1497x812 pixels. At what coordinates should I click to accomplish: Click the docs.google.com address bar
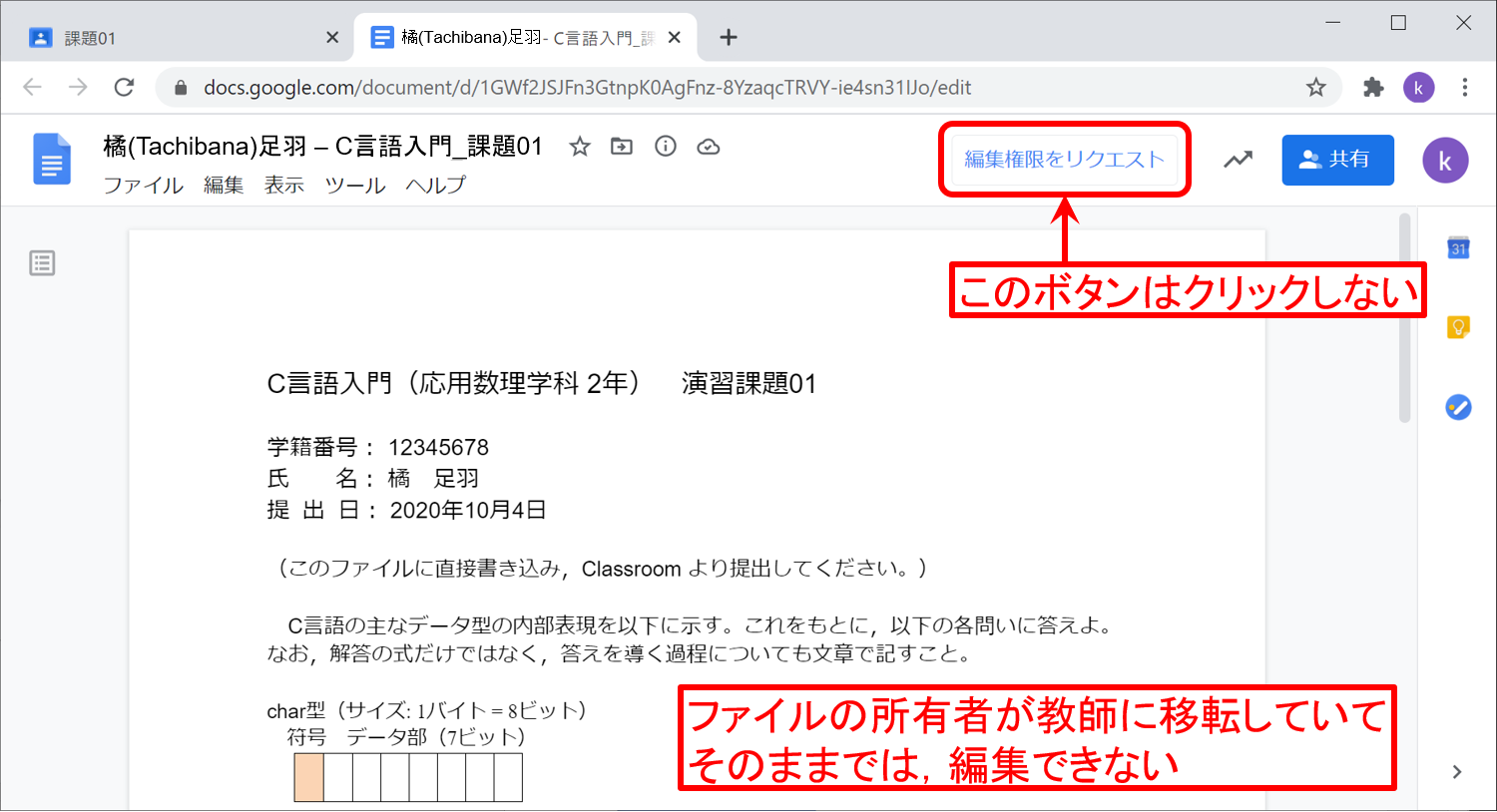click(x=748, y=88)
